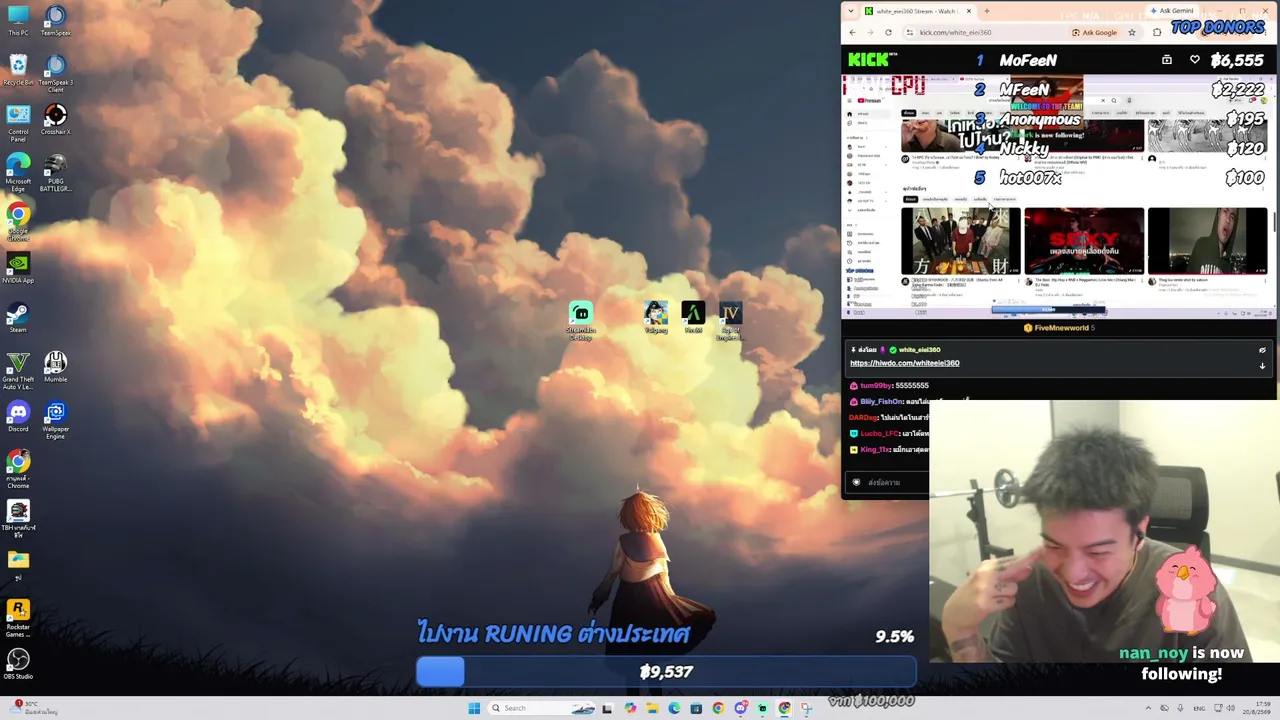
Task: Launch OBS Studio from the desktop
Action: click(18, 664)
